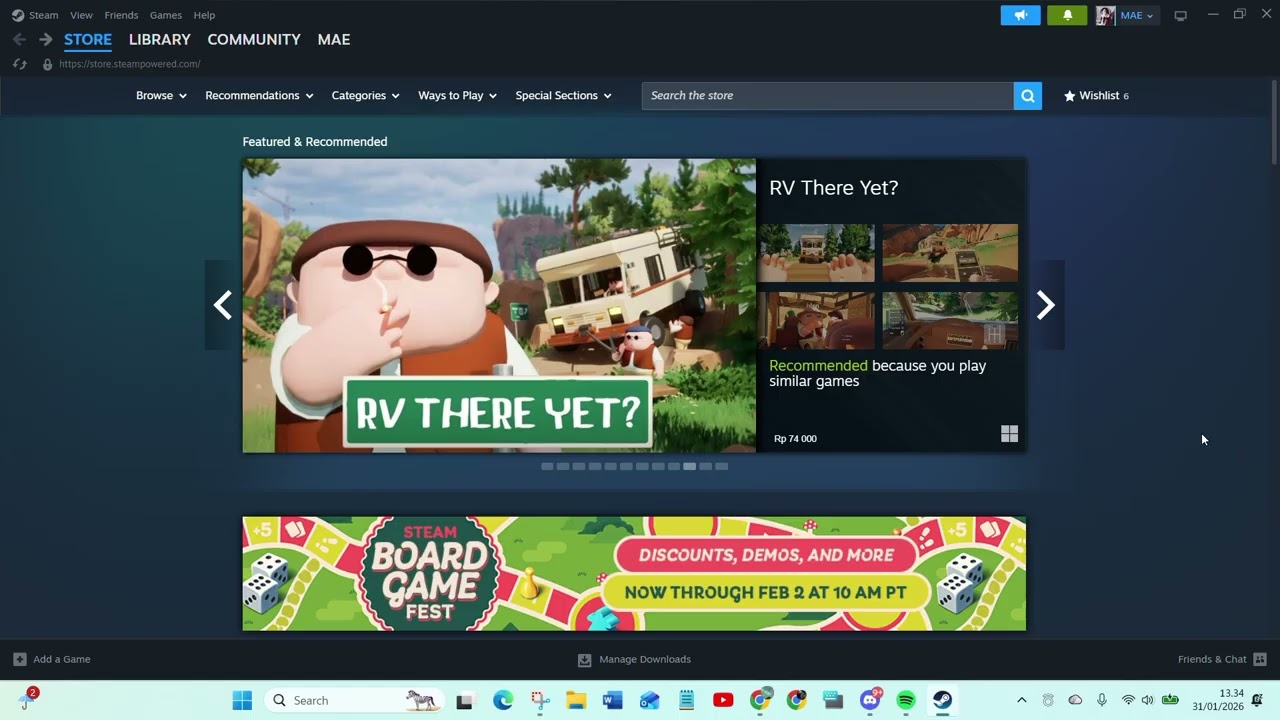Switch to the LIBRARY tab
Image resolution: width=1280 pixels, height=720 pixels.
pos(160,39)
